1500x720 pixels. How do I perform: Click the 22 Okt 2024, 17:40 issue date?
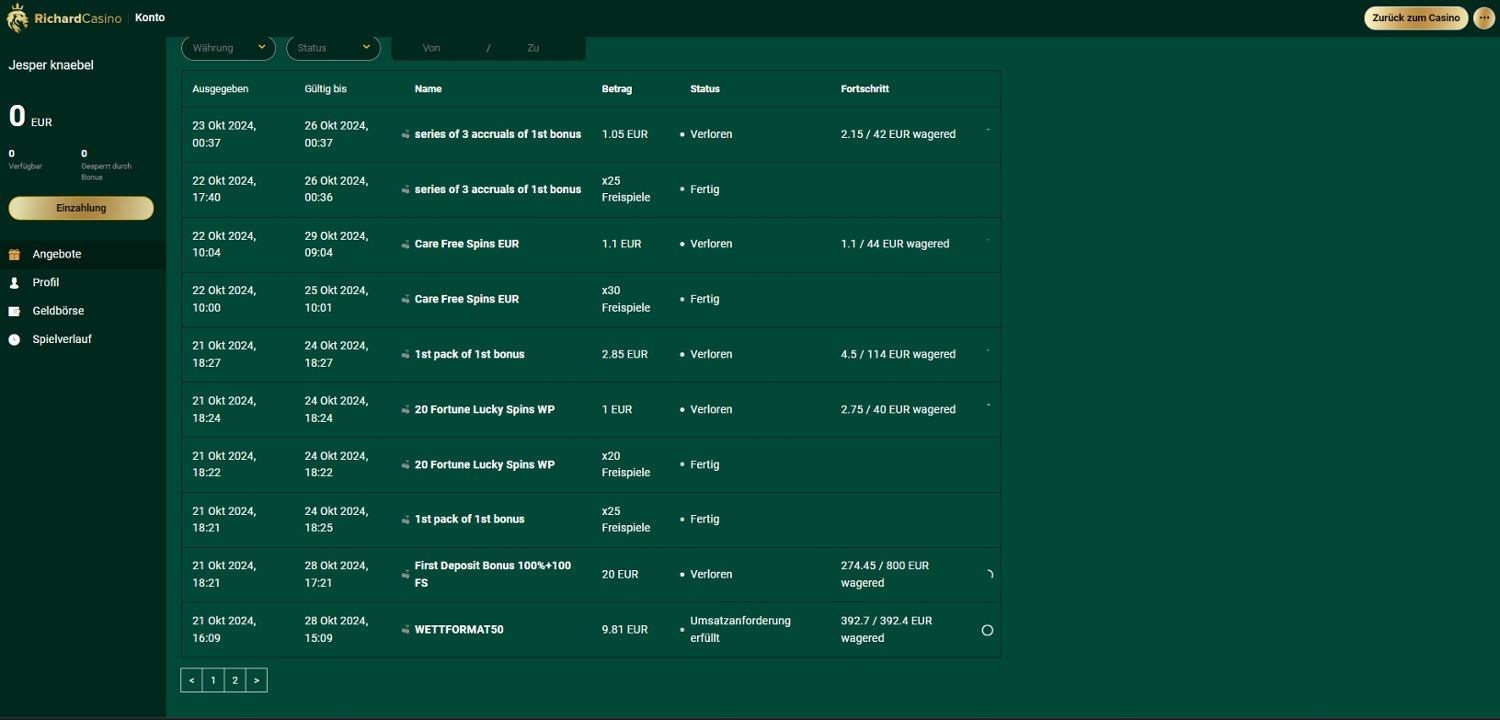point(224,189)
